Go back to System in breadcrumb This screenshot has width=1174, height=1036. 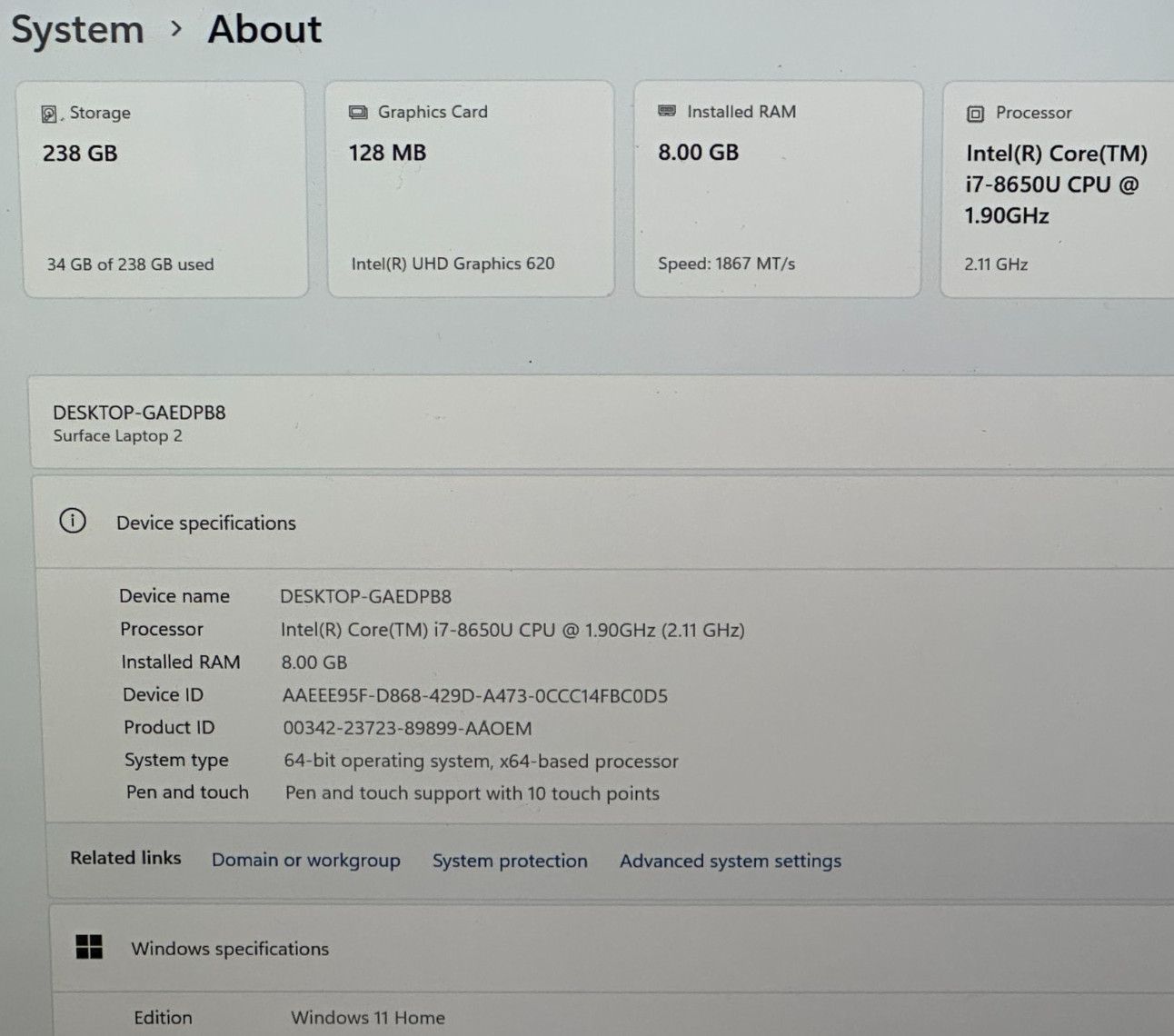point(77,29)
